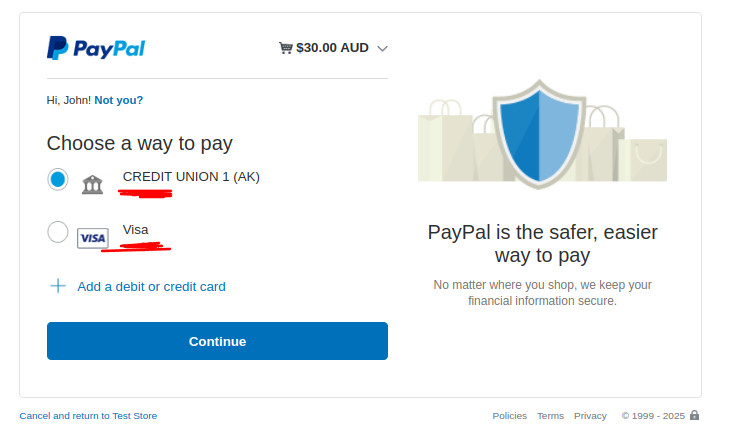Click the Visa card icon
Screen dimensions: 738x433
click(x=93, y=238)
